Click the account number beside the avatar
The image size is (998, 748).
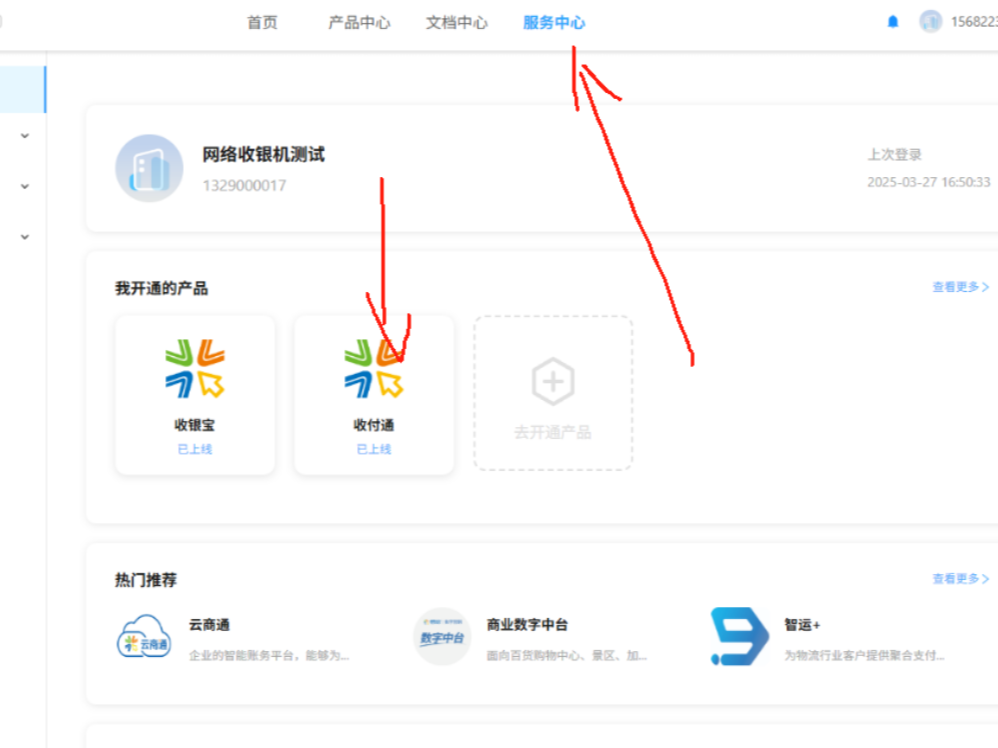coord(973,22)
